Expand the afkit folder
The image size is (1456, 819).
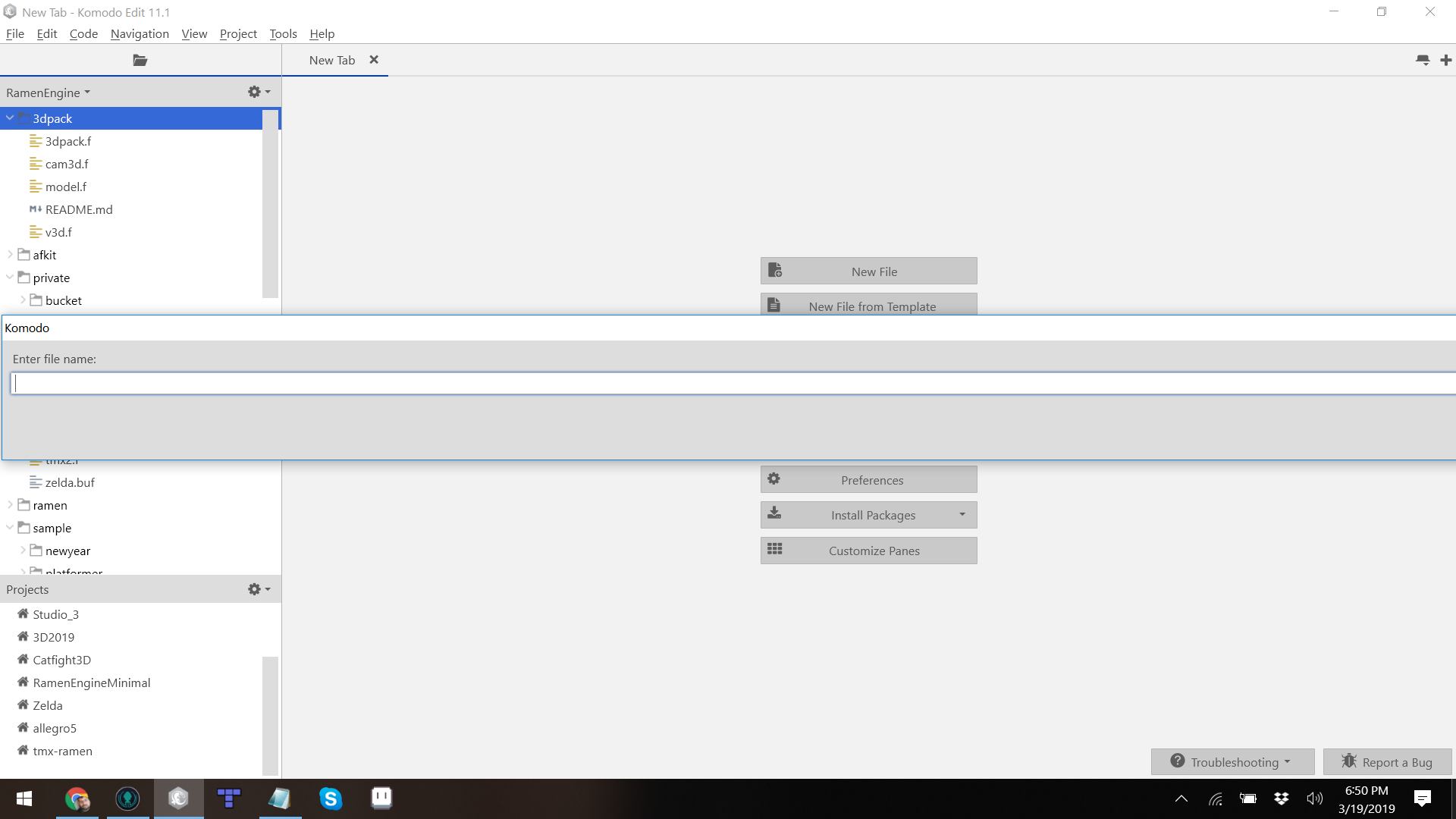tap(10, 255)
